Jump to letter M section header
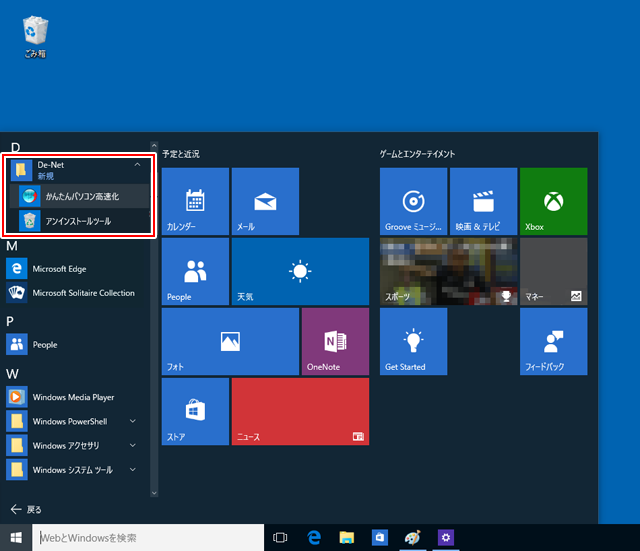 point(12,246)
